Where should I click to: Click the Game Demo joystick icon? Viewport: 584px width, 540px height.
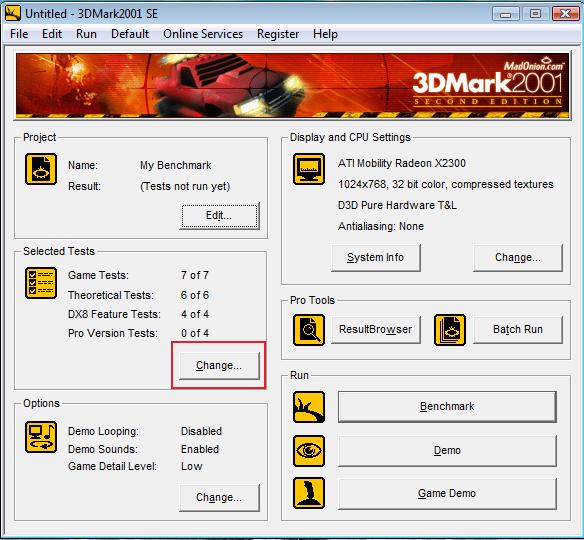[309, 493]
